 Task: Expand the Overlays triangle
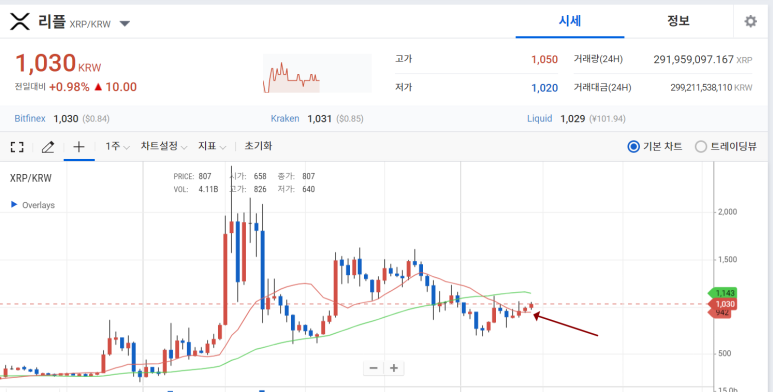point(14,204)
